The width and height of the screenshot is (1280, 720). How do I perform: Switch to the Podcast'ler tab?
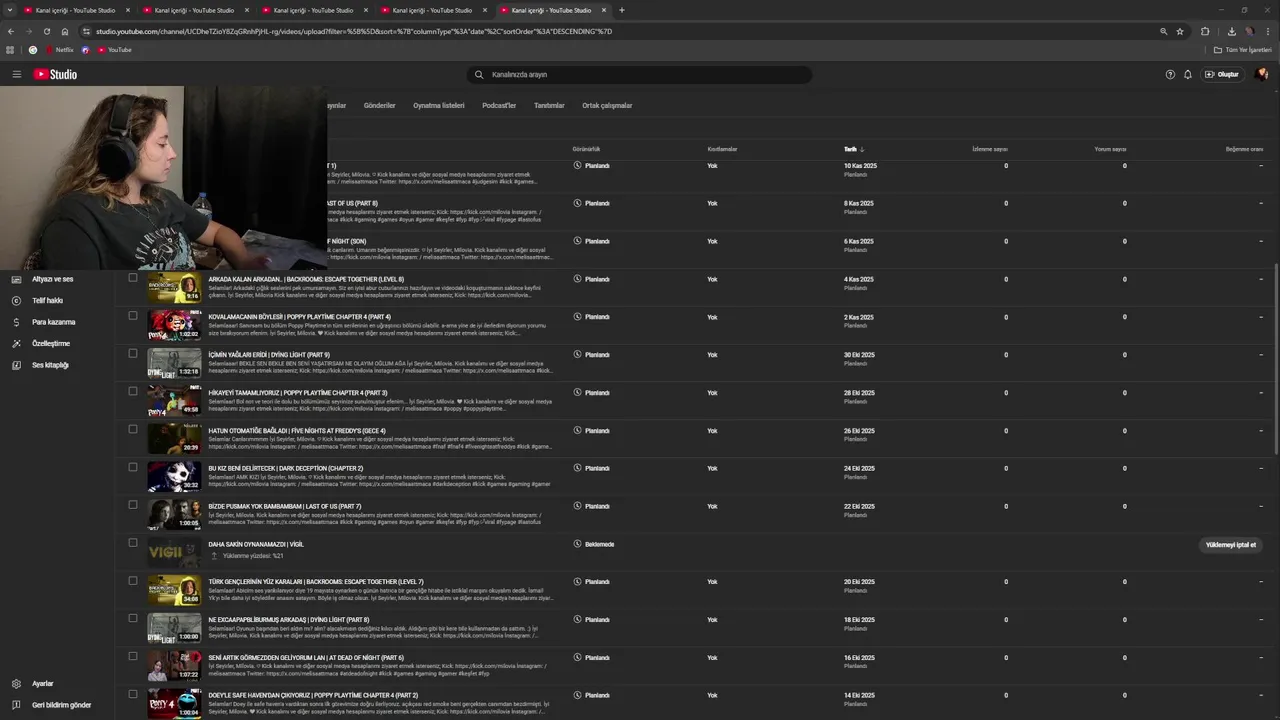click(499, 105)
